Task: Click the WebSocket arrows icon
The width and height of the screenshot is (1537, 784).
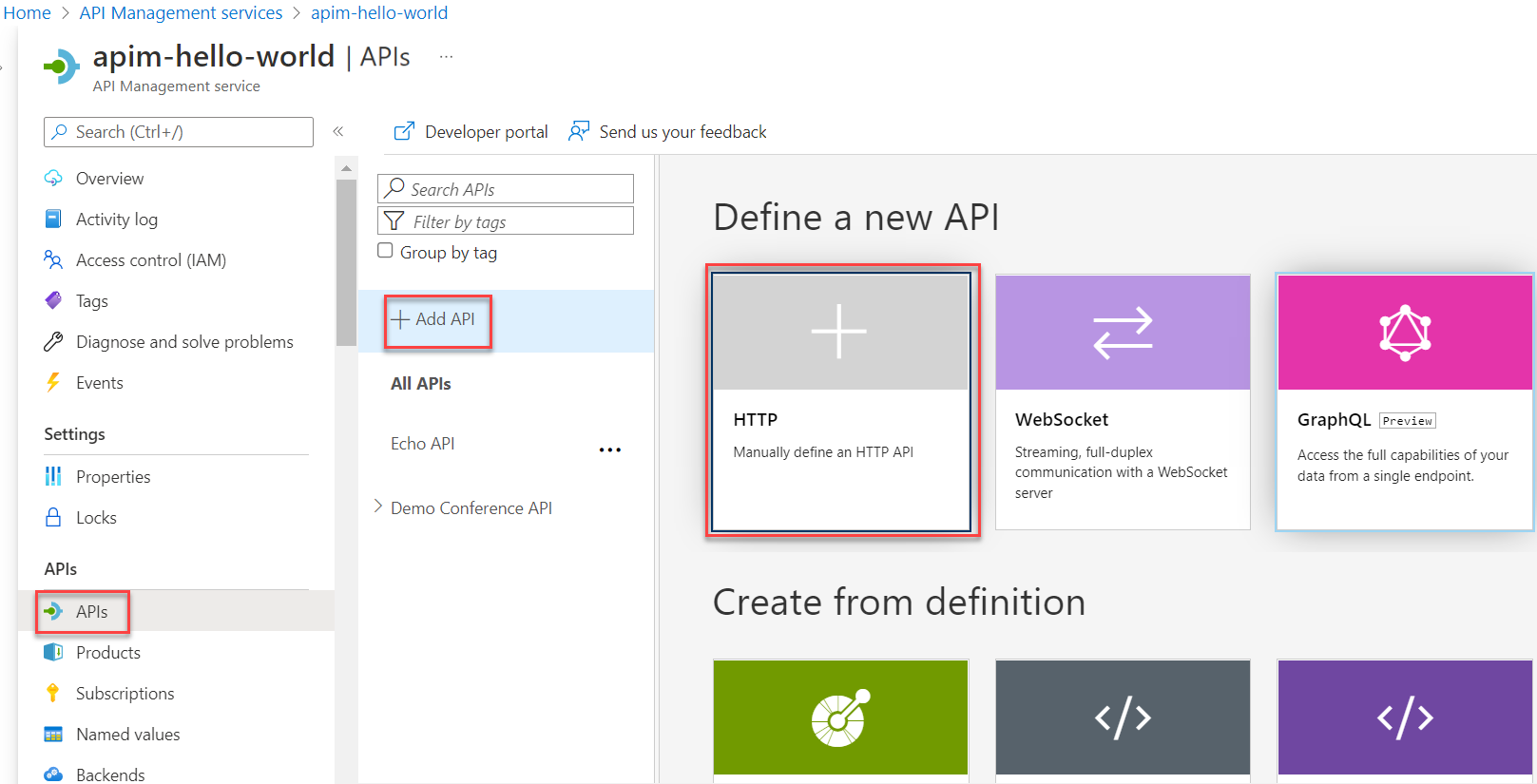Action: click(1123, 333)
